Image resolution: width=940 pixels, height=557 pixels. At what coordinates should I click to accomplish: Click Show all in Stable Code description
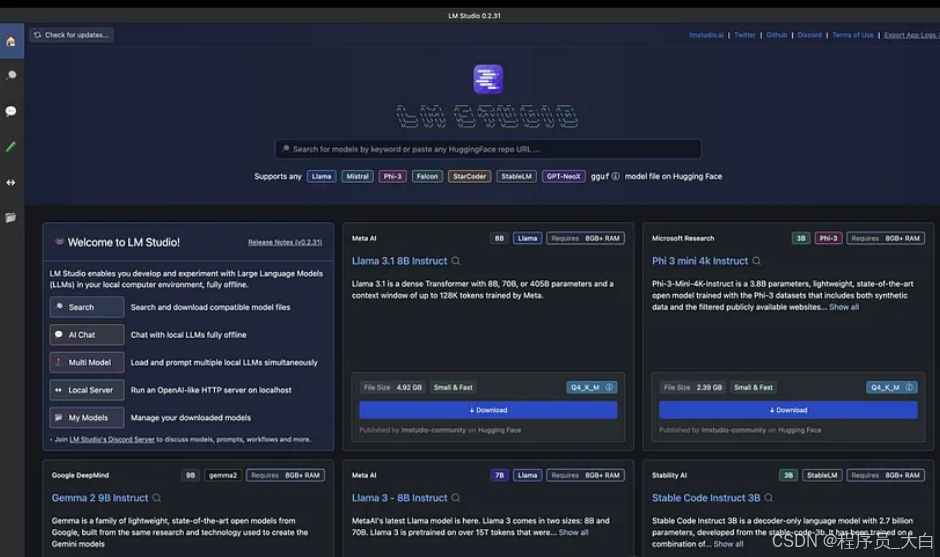728,544
